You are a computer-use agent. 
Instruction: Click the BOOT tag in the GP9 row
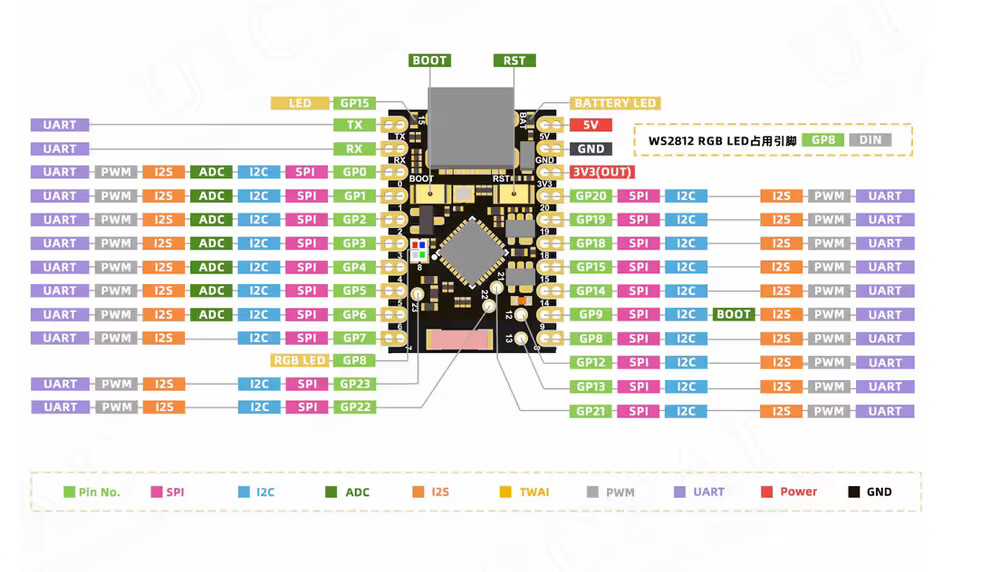click(x=733, y=314)
